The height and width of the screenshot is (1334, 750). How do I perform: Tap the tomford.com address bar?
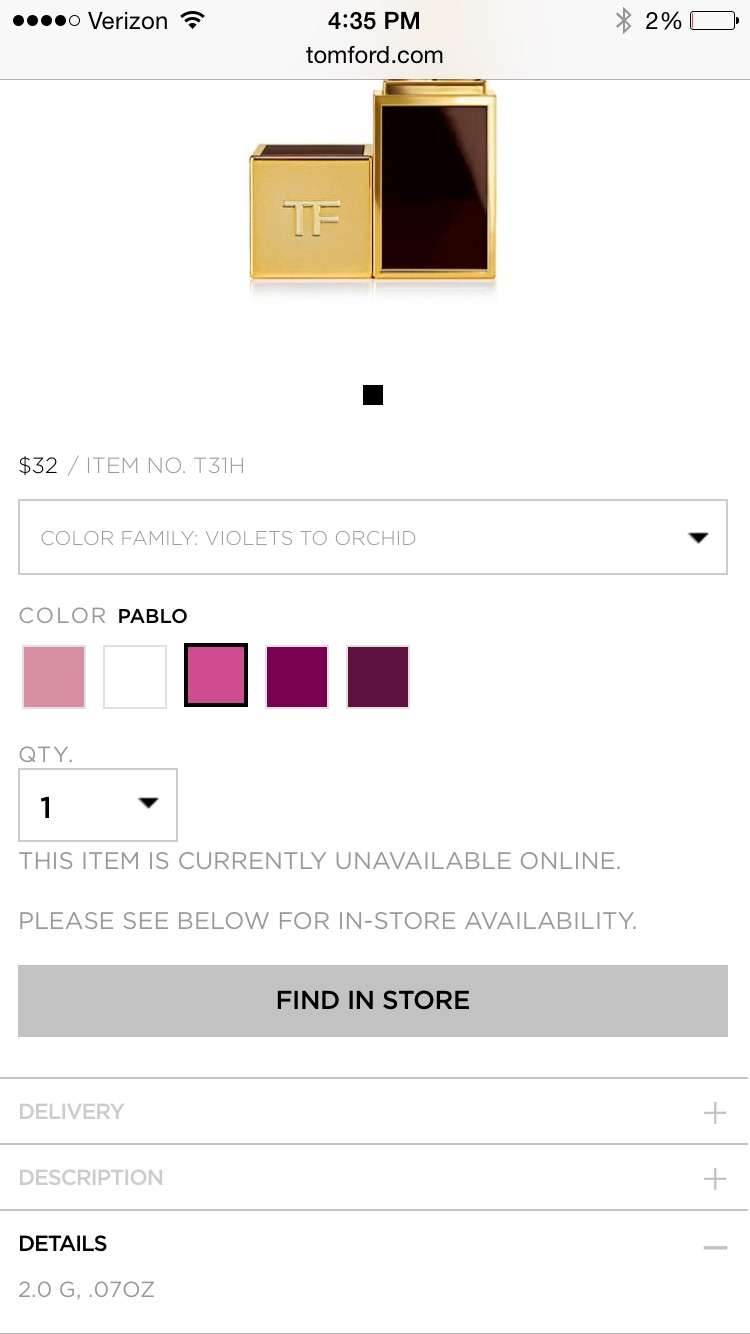(375, 55)
